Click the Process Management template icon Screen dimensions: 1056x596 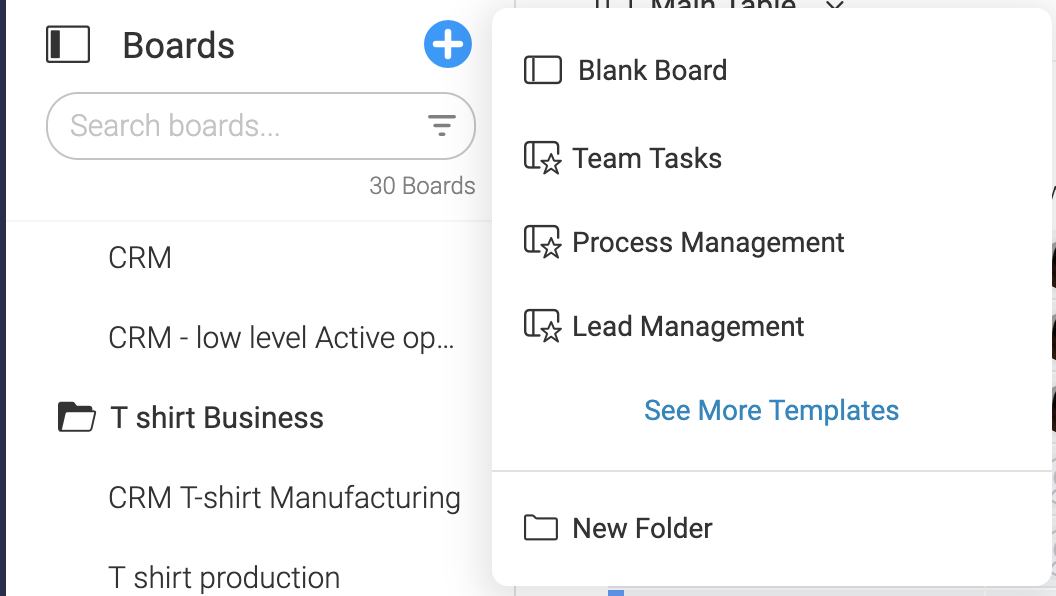(x=543, y=242)
